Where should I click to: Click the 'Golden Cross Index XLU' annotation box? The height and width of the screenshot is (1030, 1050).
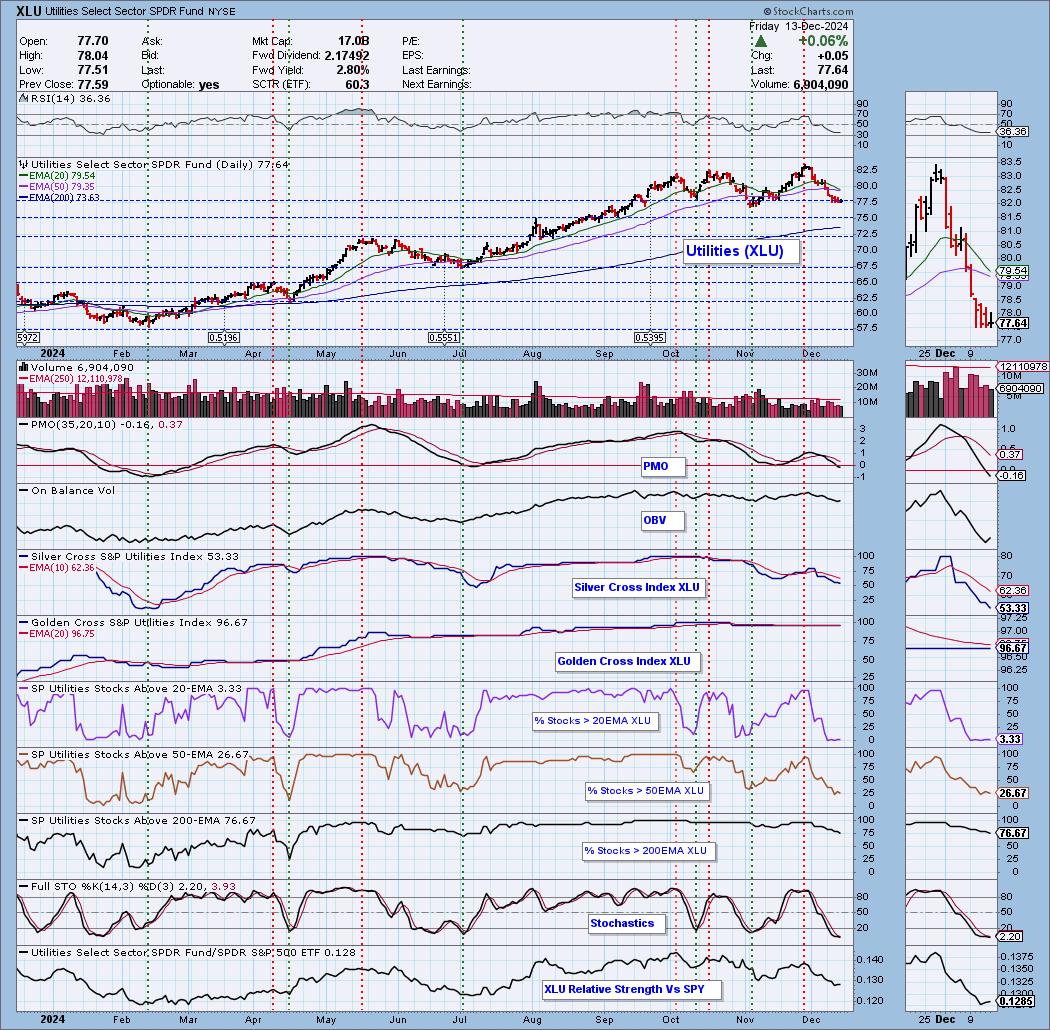pos(627,661)
